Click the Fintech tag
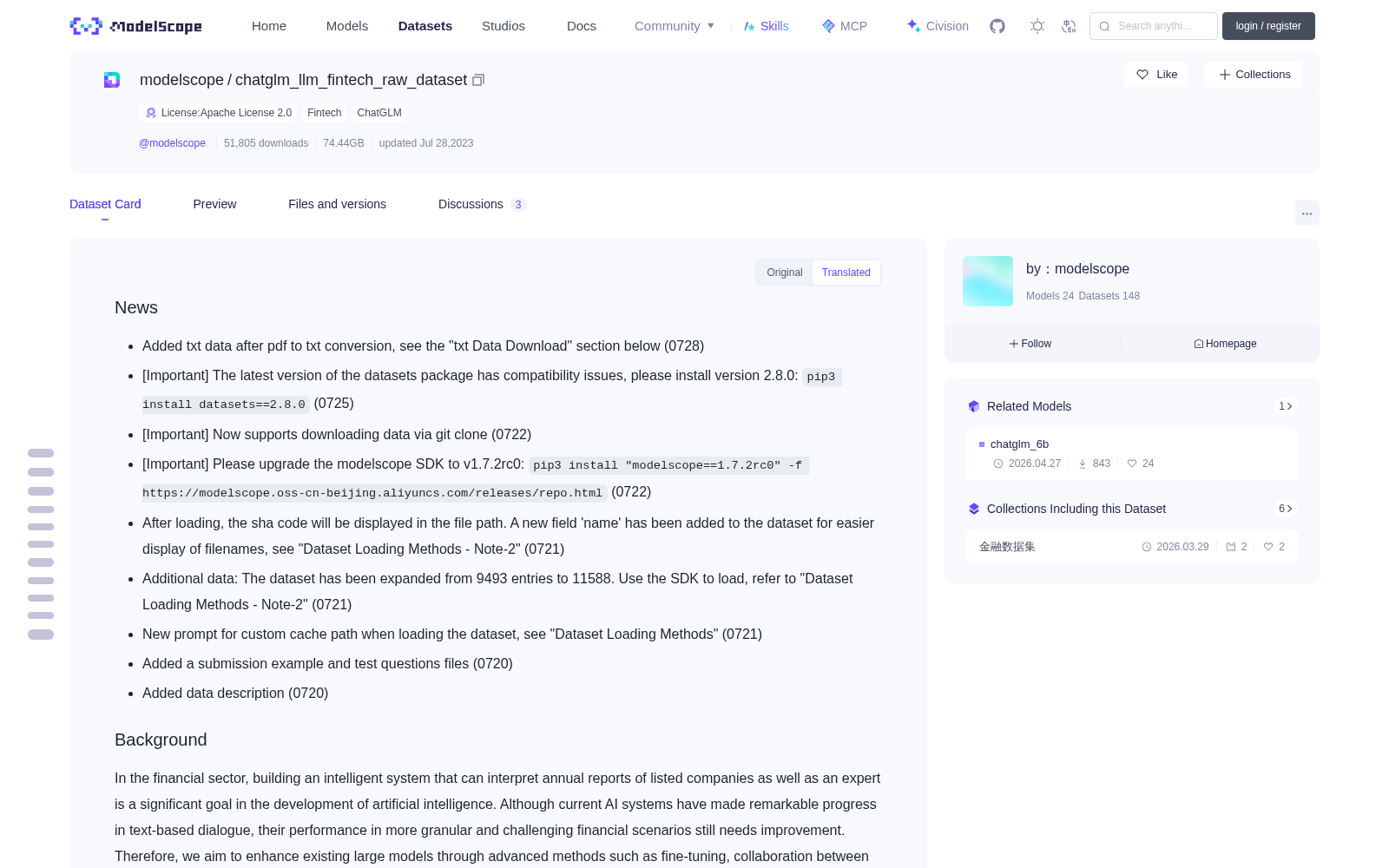1389x868 pixels. pyautogui.click(x=324, y=113)
